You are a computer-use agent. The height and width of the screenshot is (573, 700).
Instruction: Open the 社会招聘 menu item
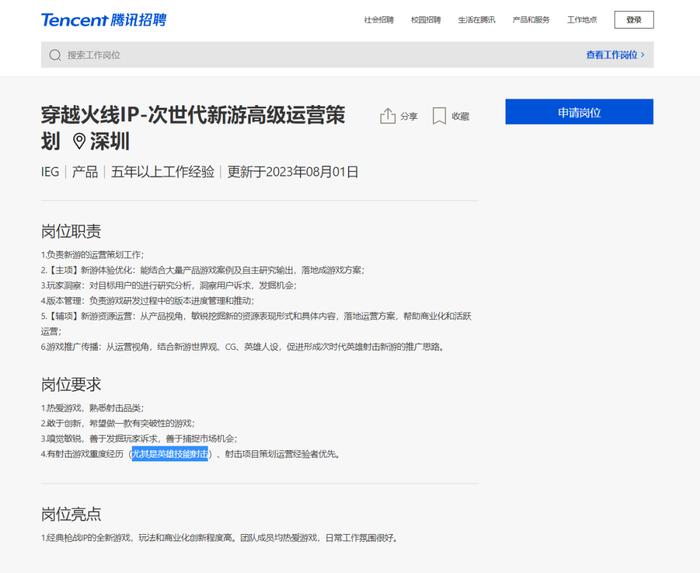click(x=379, y=20)
